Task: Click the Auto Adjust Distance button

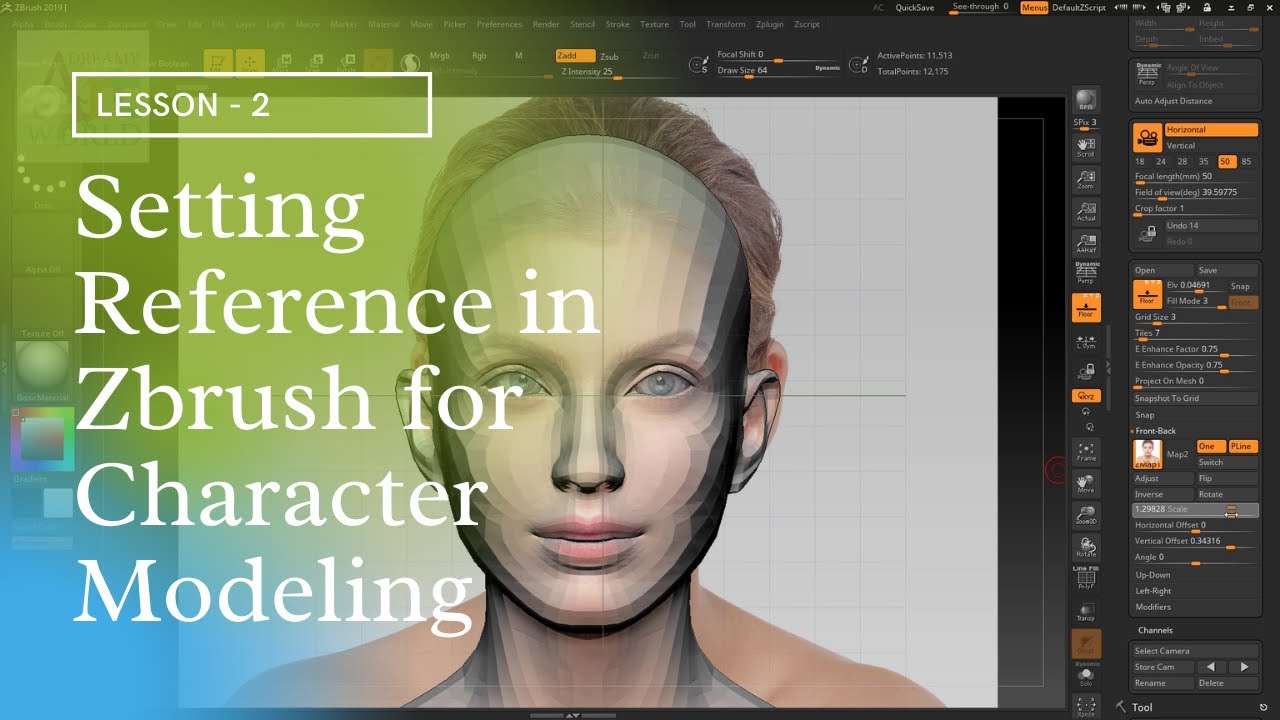Action: click(1195, 101)
